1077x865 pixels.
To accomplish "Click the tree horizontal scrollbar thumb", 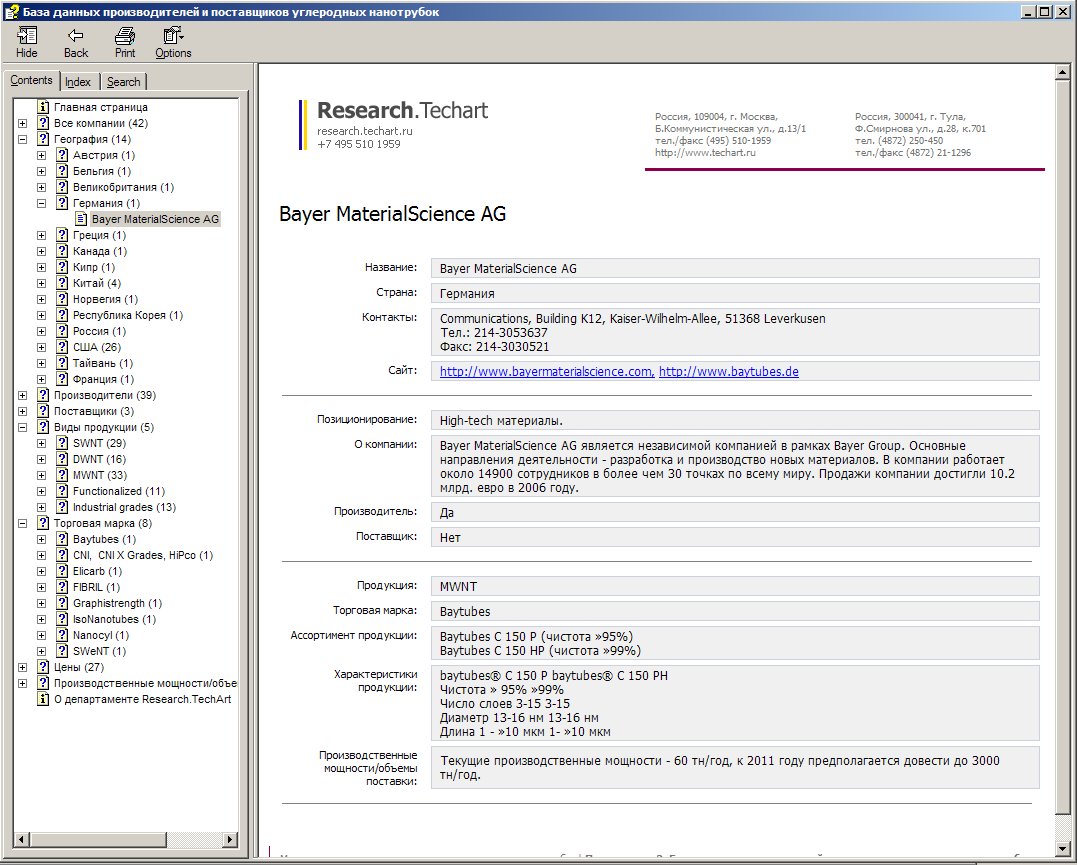I will [97, 840].
